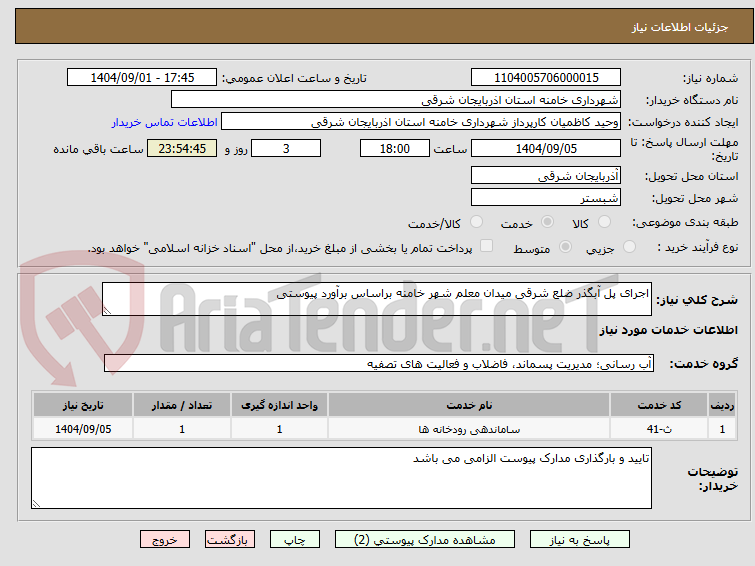Click the 'چاپ' print button
This screenshot has height=566, width=755.
coord(295,540)
